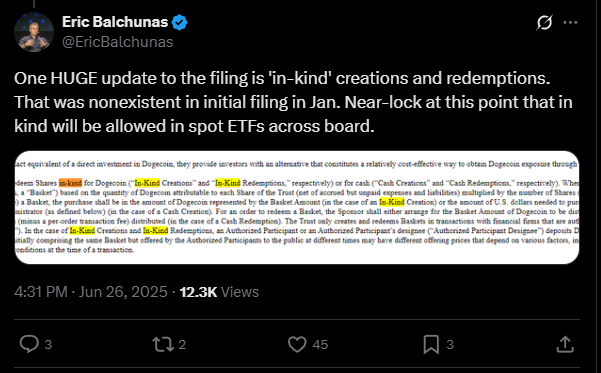Image resolution: width=601 pixels, height=373 pixels.
Task: Open Eric Balchunas profile avatar photo
Action: 34,32
